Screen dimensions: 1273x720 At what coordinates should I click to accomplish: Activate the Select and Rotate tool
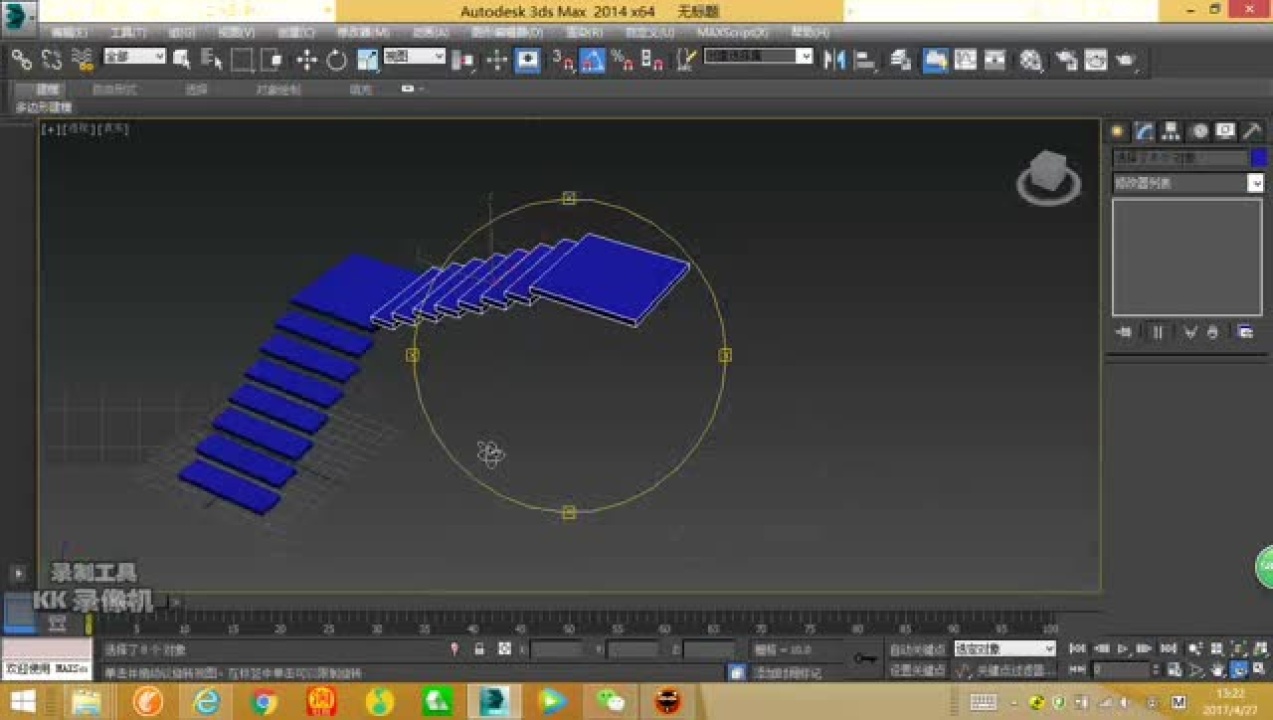(336, 58)
